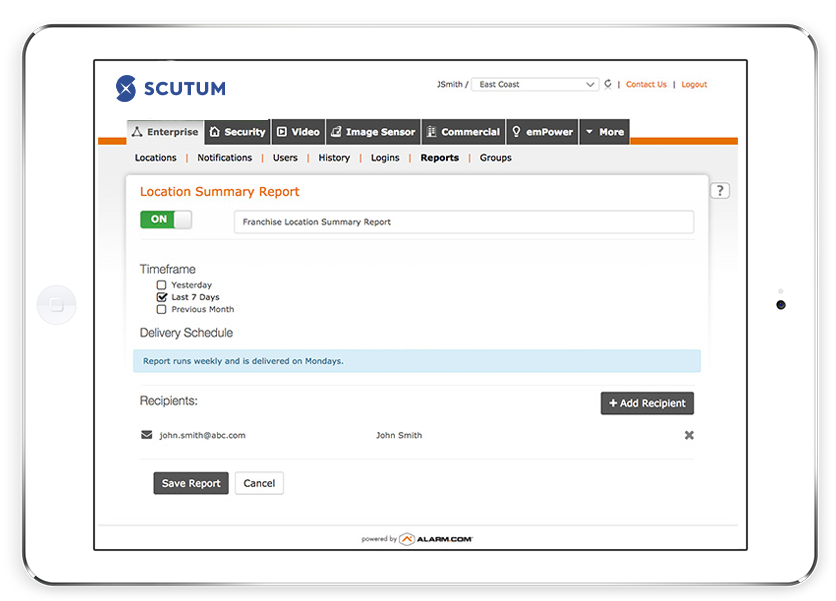Screen dimensions: 836x601
Task: Click the refresh icon beside East Coast
Action: click(x=608, y=85)
